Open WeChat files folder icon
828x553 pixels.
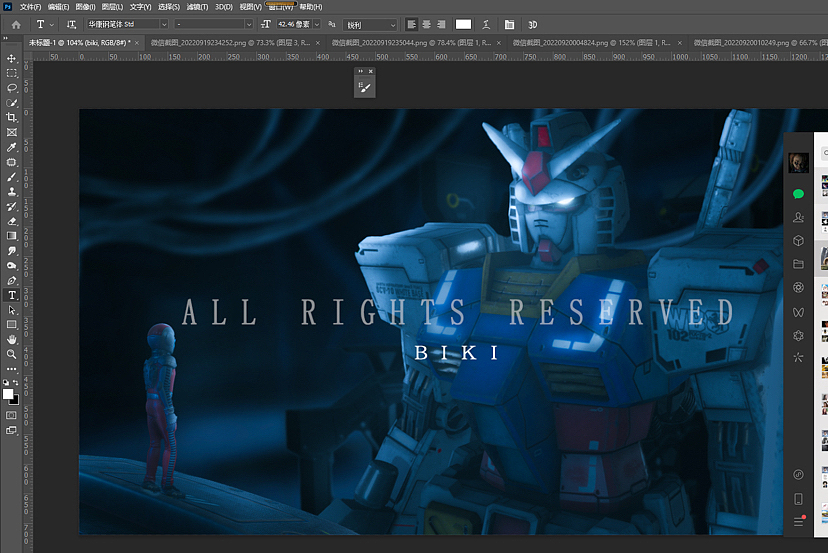tap(798, 264)
